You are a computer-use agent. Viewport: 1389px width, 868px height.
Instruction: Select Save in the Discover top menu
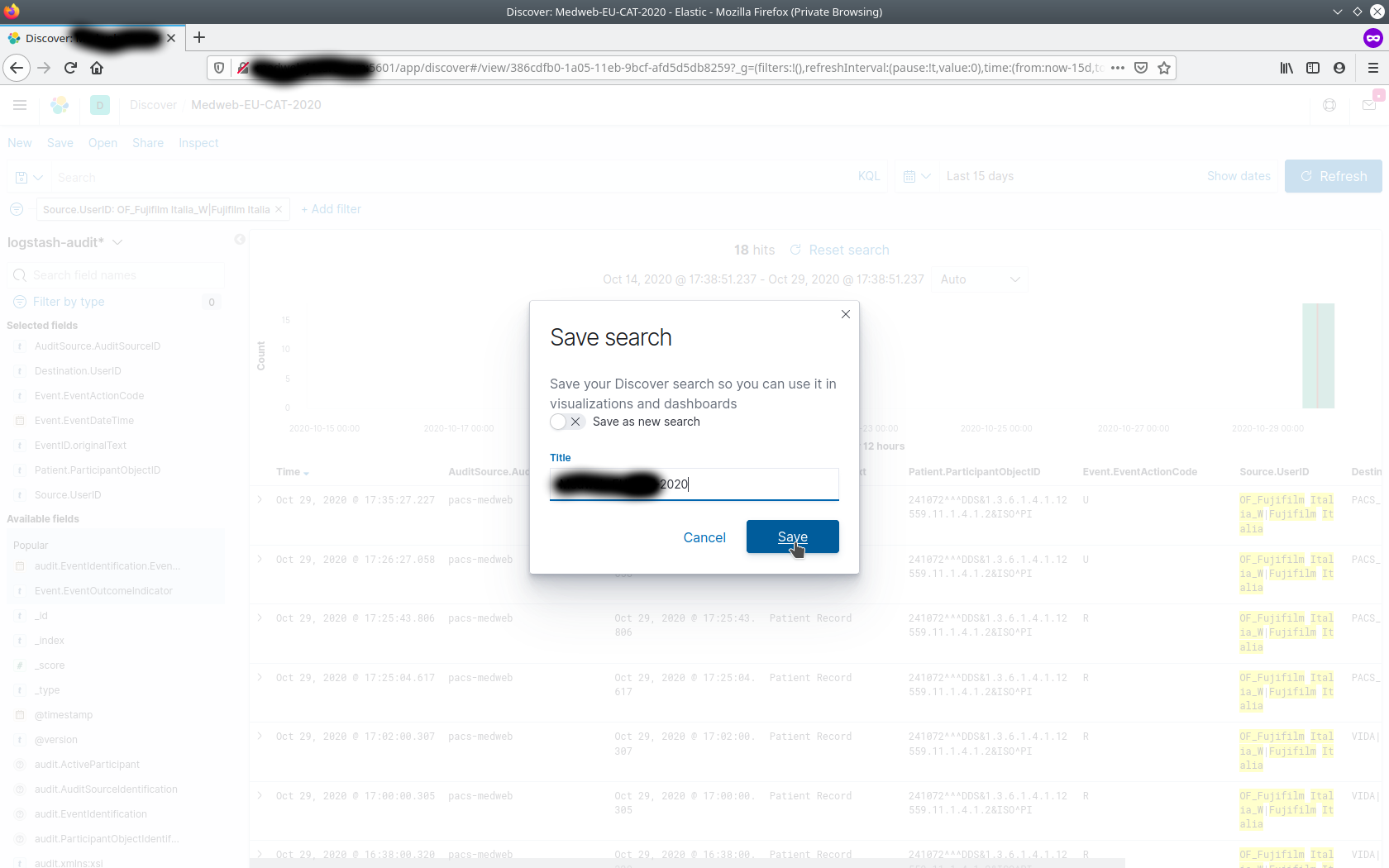pos(60,143)
